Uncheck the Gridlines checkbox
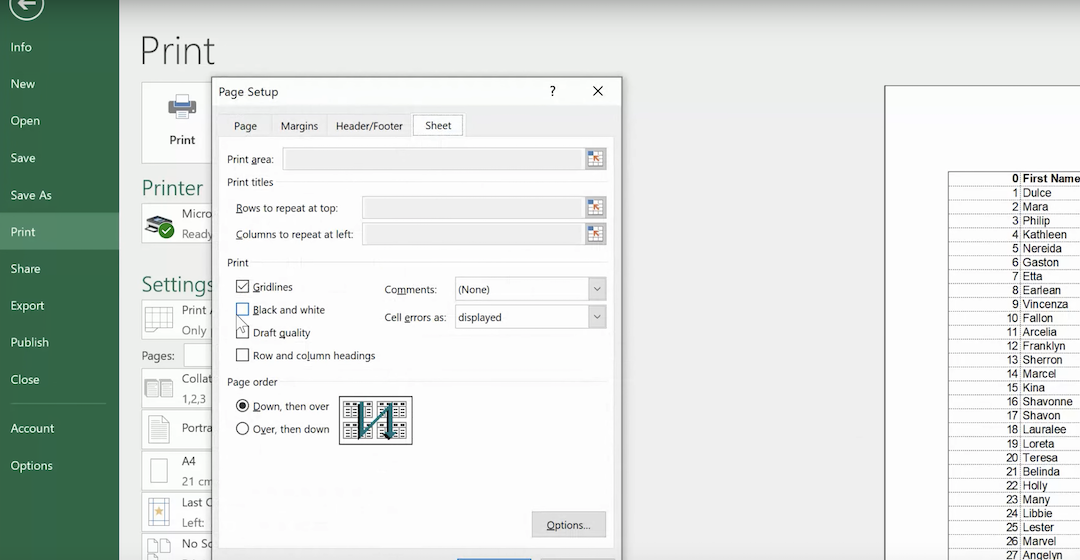Viewport: 1080px width, 560px height. pos(243,287)
